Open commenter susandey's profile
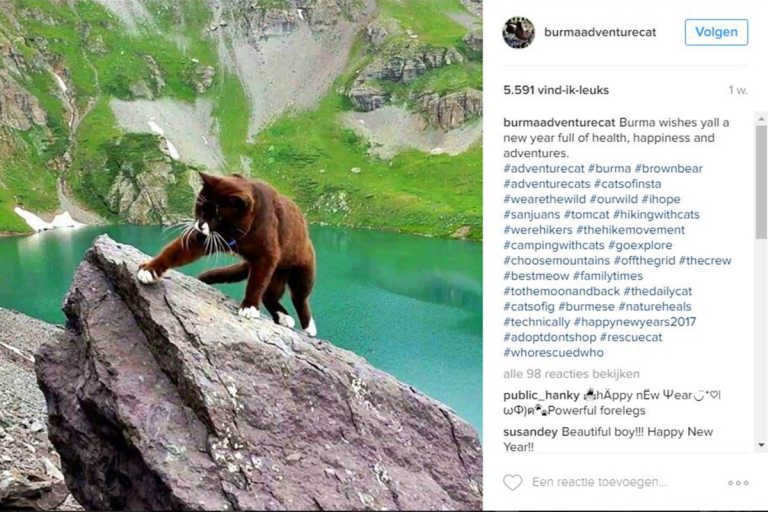This screenshot has width=768, height=512. pos(530,432)
